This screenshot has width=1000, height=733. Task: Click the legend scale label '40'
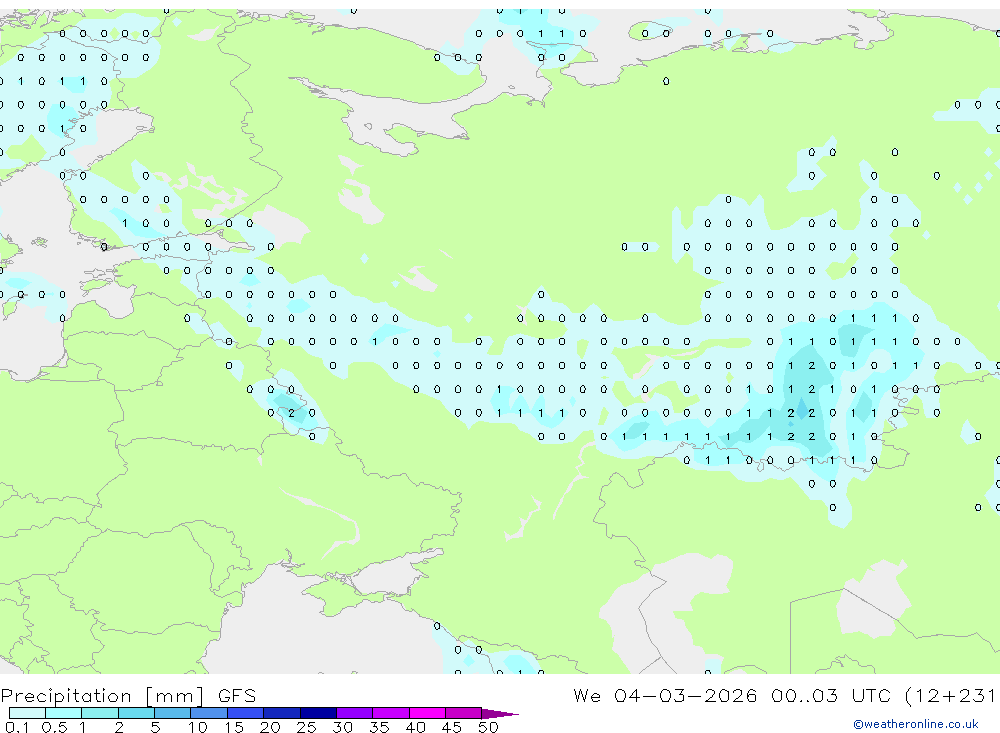click(x=415, y=727)
